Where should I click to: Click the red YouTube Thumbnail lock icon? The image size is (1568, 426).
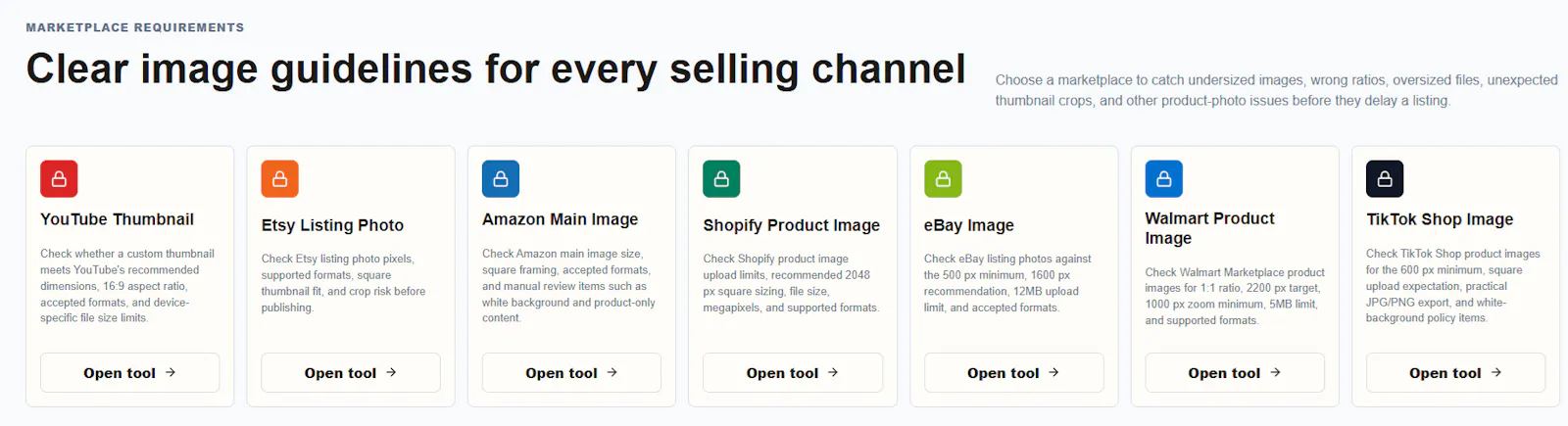(59, 179)
